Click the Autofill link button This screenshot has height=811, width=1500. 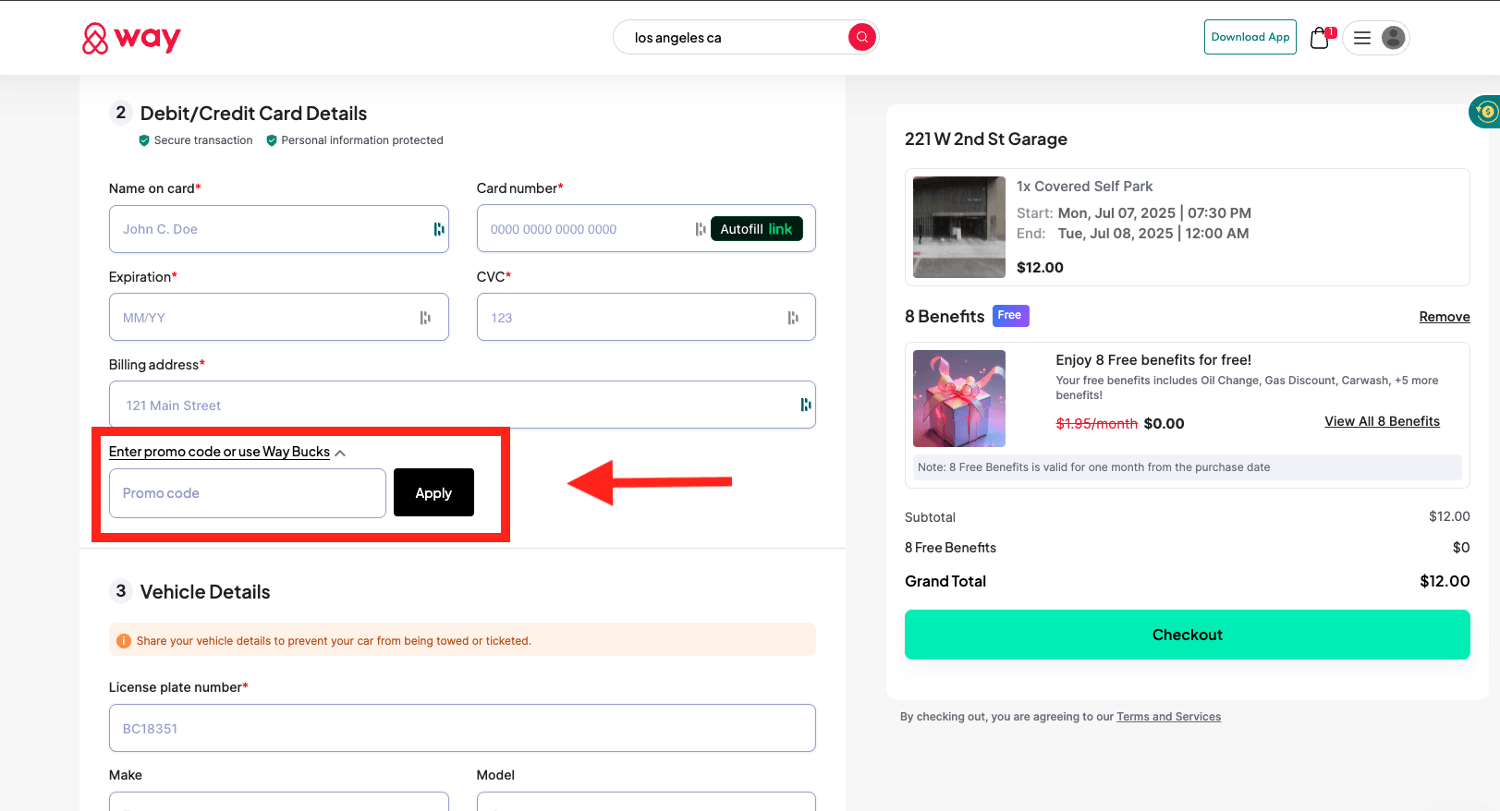[x=756, y=229]
